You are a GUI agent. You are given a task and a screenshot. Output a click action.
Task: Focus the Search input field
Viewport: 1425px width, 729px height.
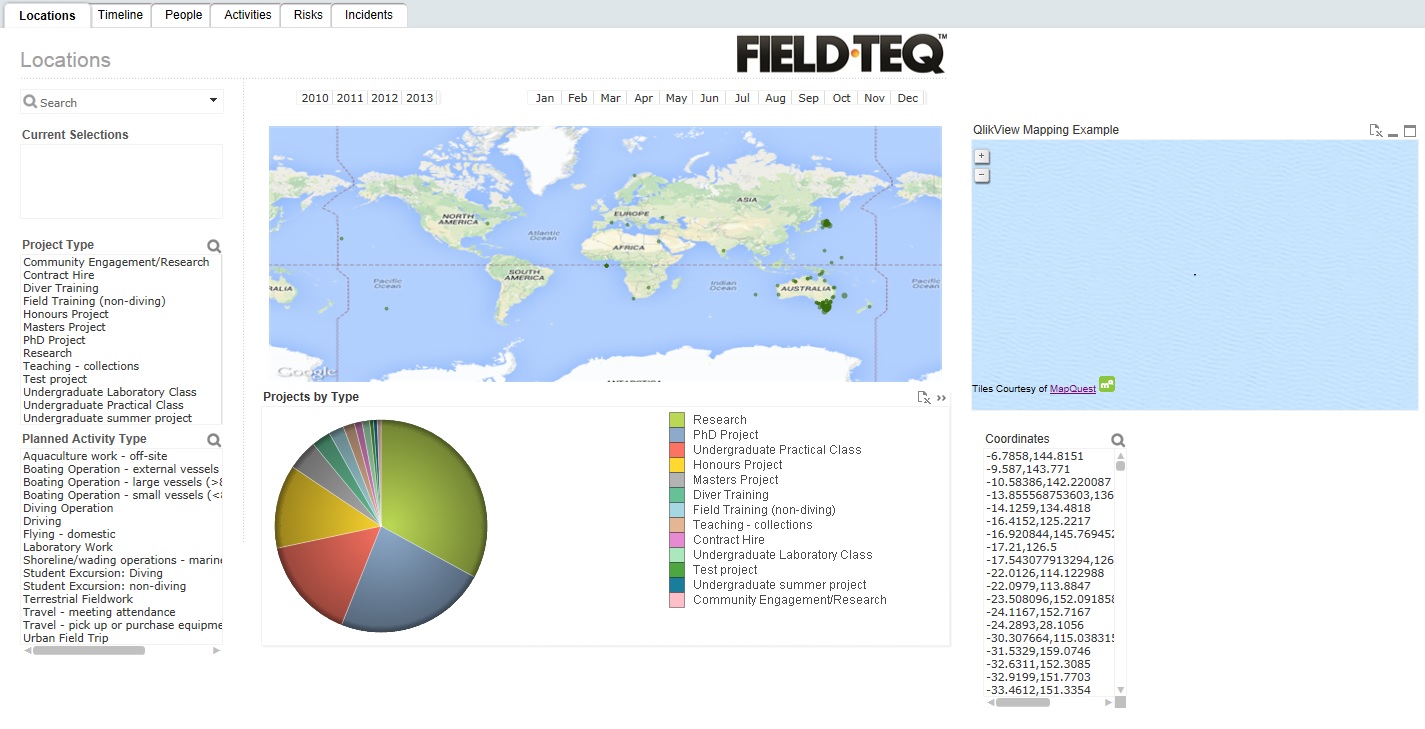coord(122,102)
